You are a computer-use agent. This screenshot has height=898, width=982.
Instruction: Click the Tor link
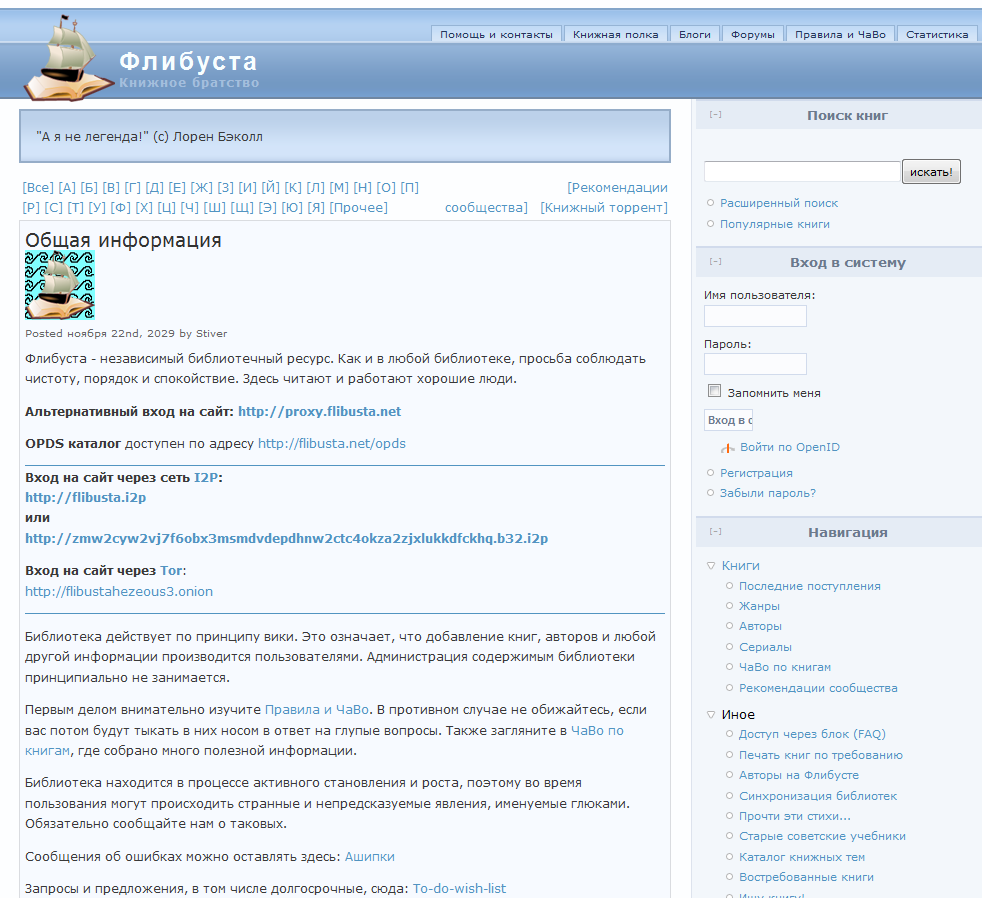click(171, 570)
